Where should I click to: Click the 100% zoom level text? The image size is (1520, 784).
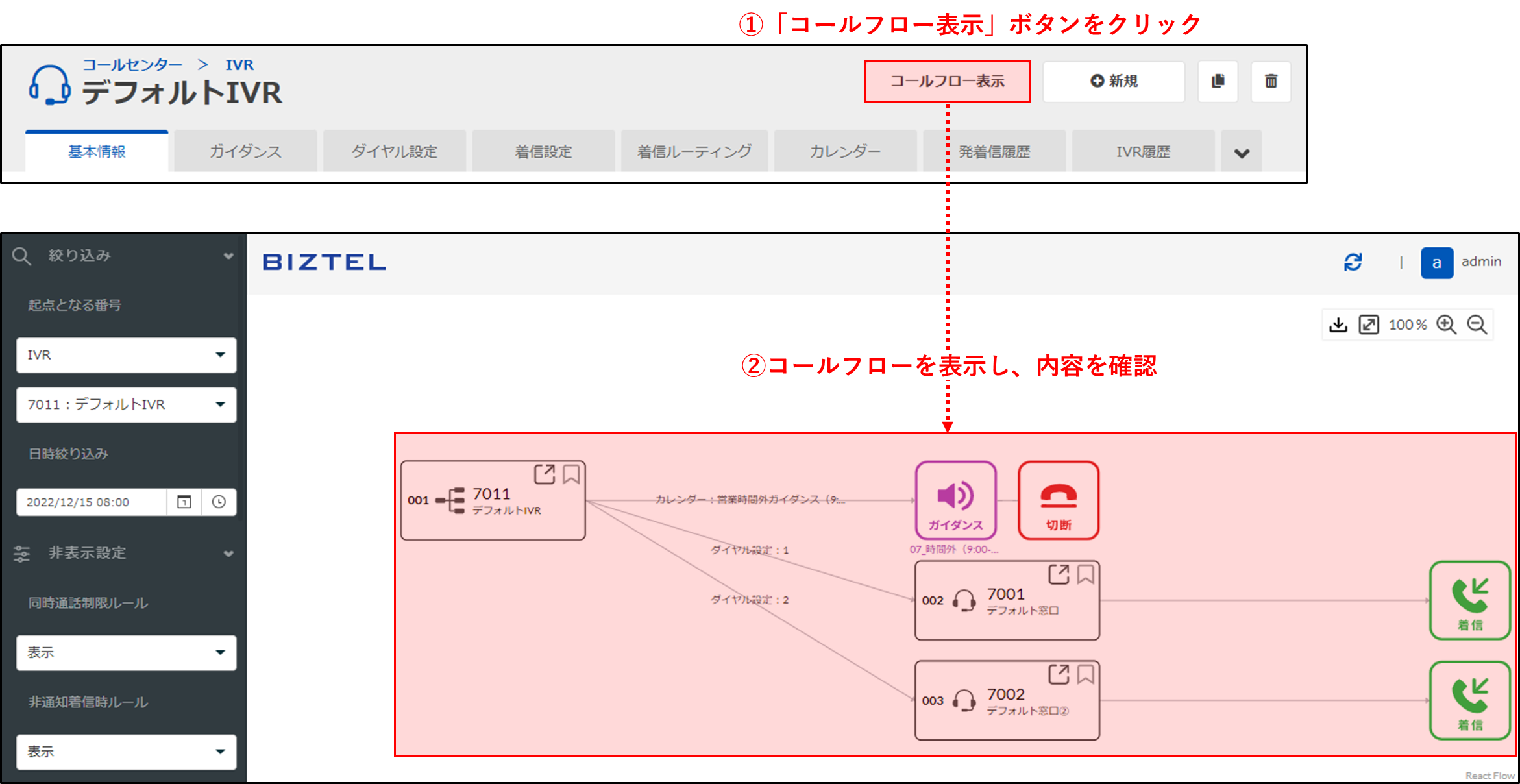(x=1408, y=325)
